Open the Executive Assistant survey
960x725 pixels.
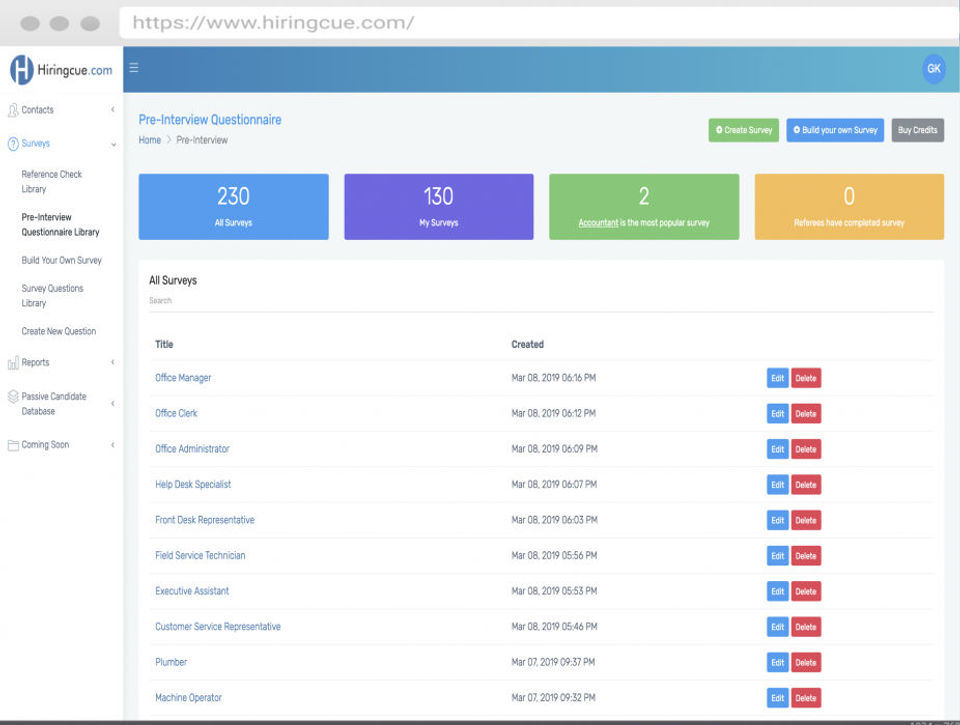[192, 591]
